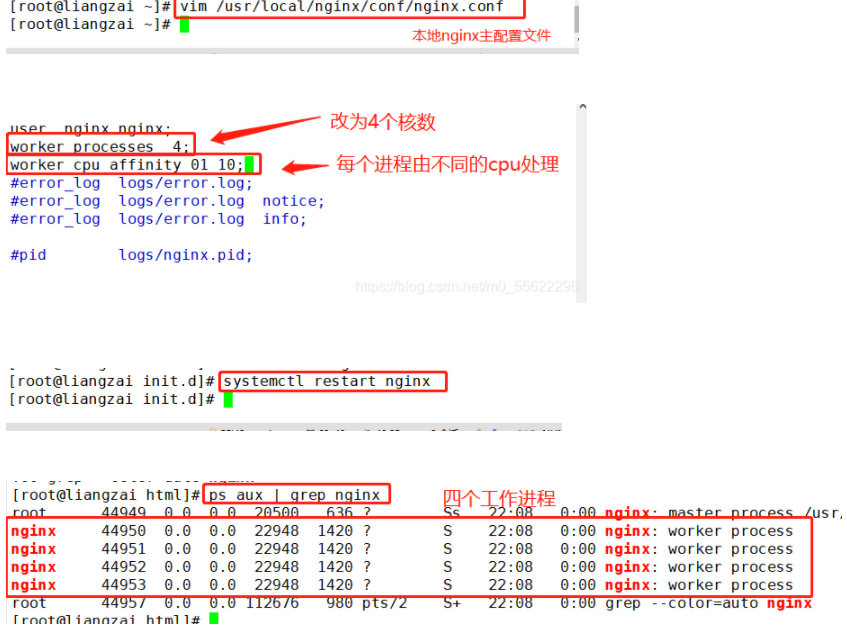Click 'worker process' text in the 44950 row

pos(730,531)
